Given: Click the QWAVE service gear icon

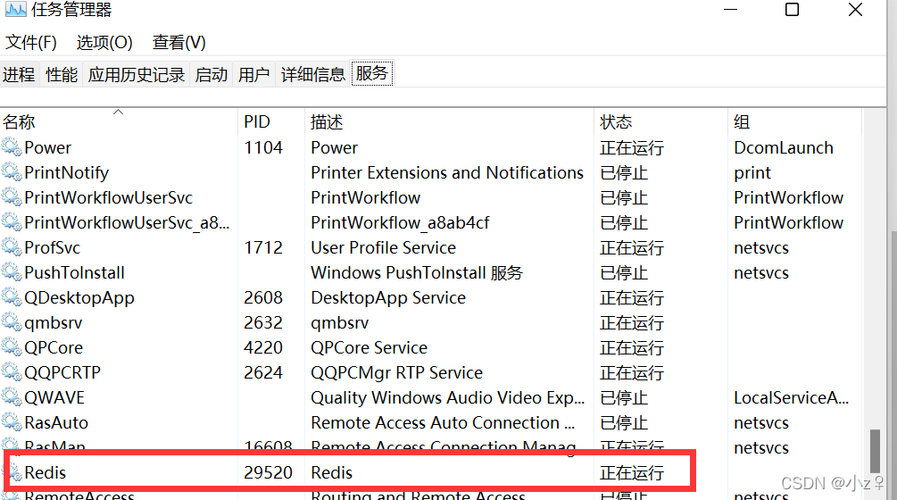Looking at the screenshot, I should [12, 398].
